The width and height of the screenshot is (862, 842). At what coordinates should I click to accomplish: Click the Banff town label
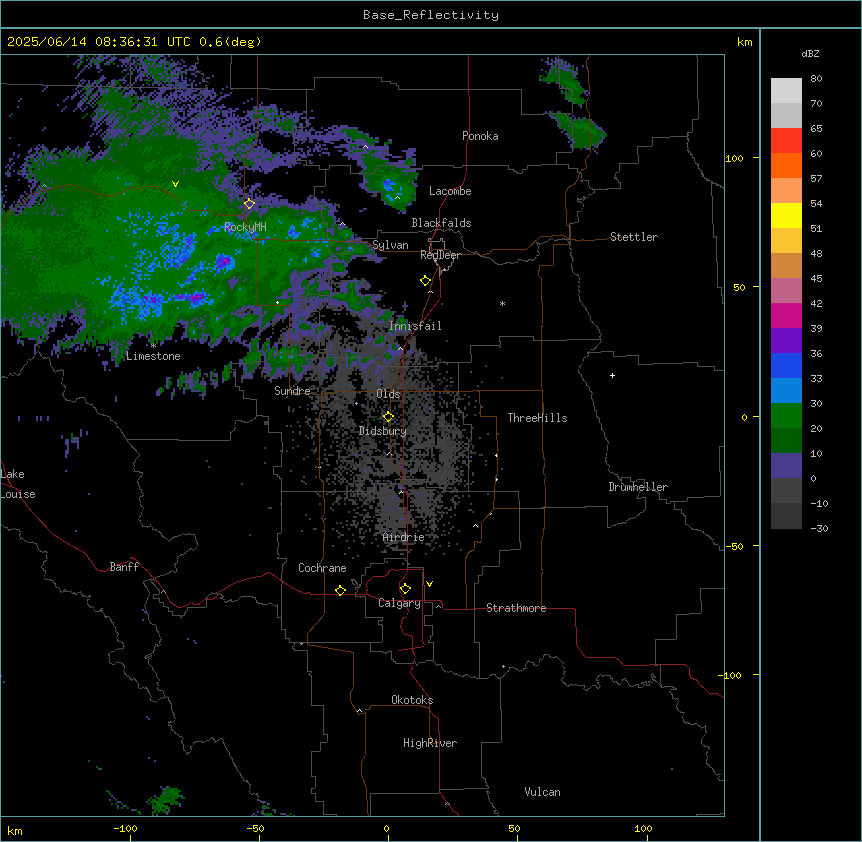pyautogui.click(x=124, y=567)
